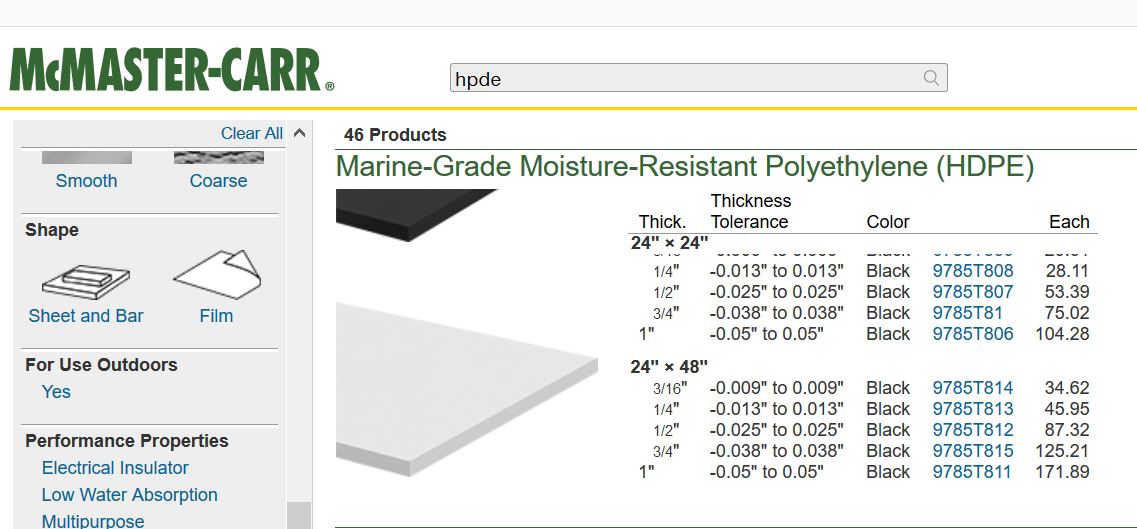
Task: Open part number 9785T81
Action: coord(967,314)
